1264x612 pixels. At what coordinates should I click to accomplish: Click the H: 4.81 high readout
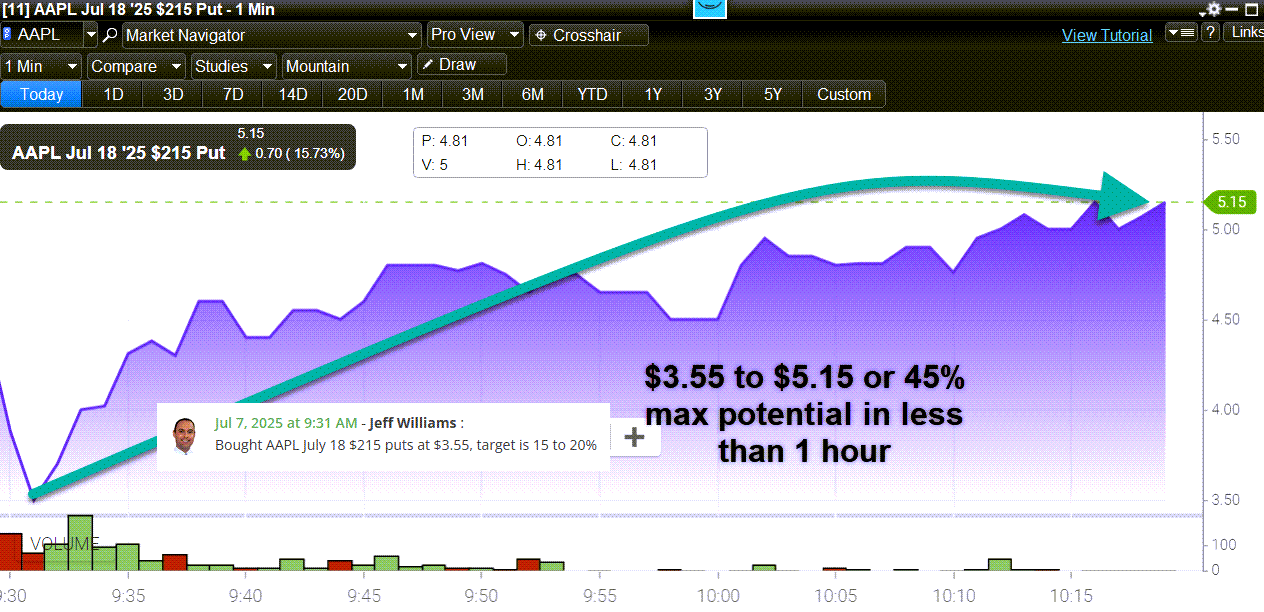tap(539, 165)
